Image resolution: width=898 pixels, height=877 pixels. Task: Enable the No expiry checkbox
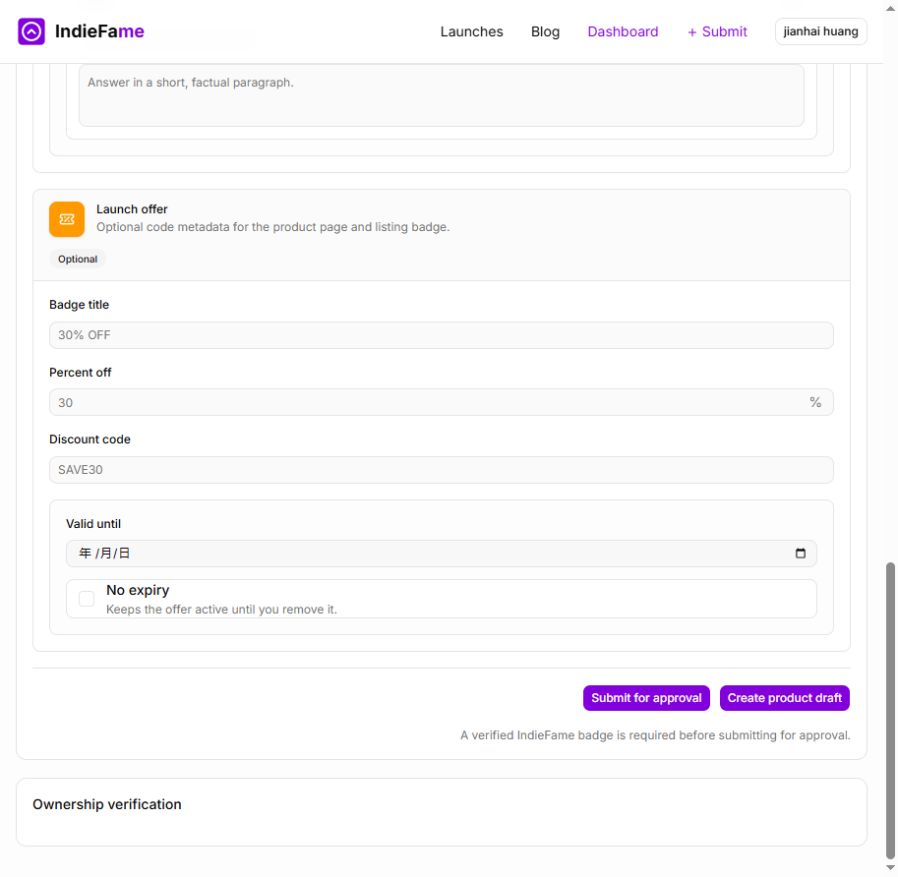click(86, 599)
